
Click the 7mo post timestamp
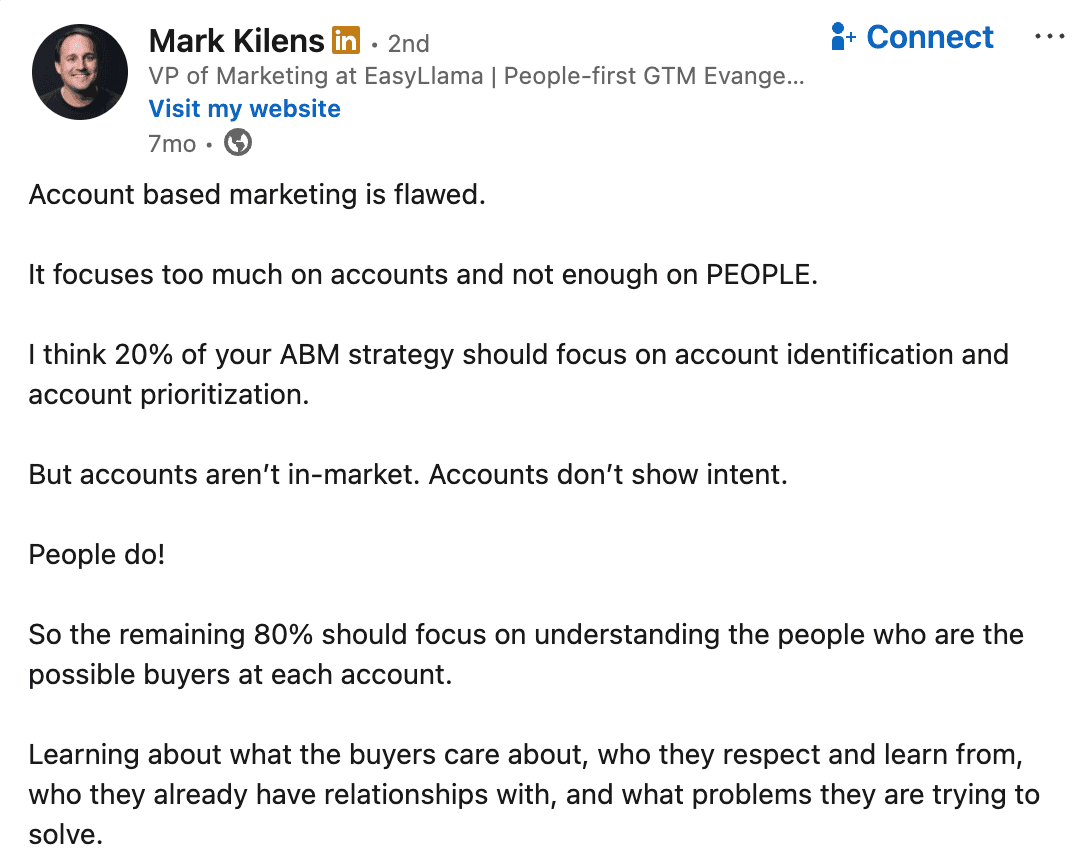coord(172,144)
